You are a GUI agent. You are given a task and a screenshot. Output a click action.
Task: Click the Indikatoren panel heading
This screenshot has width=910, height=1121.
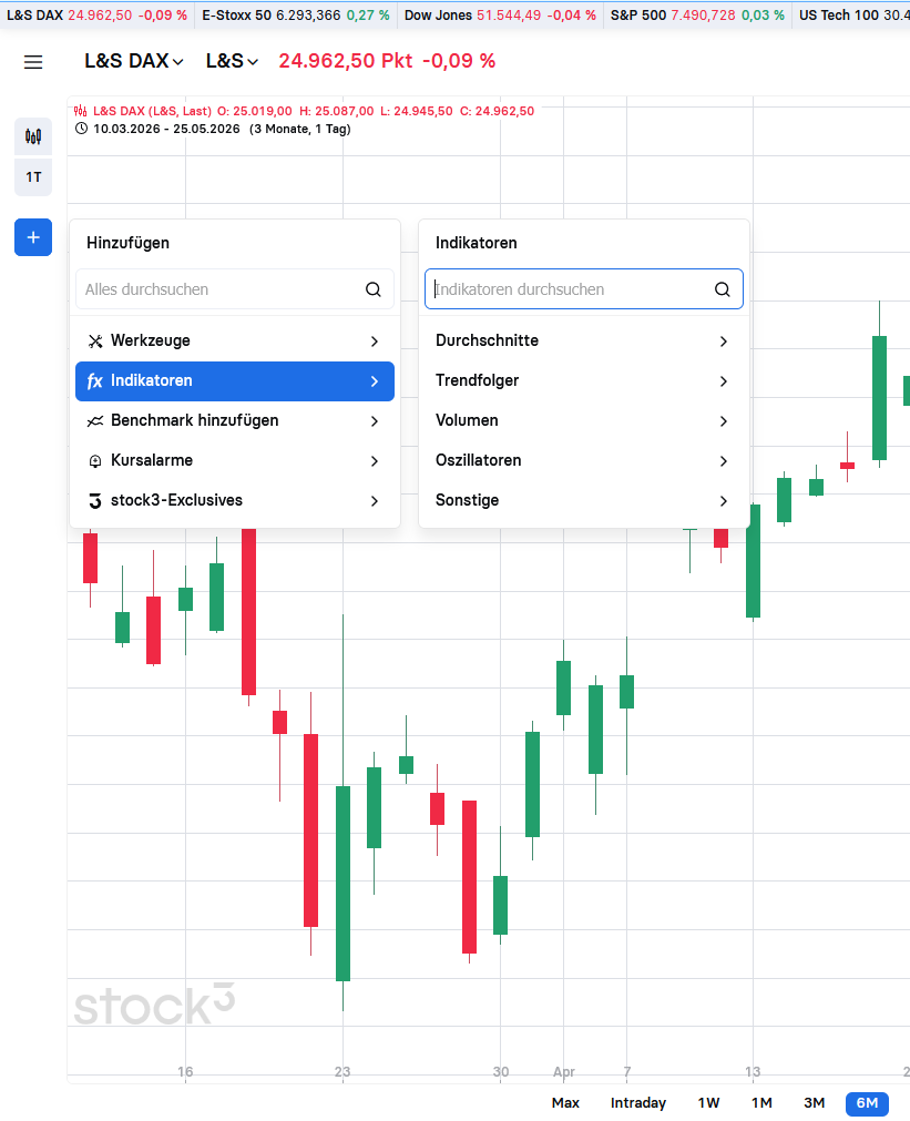click(476, 243)
